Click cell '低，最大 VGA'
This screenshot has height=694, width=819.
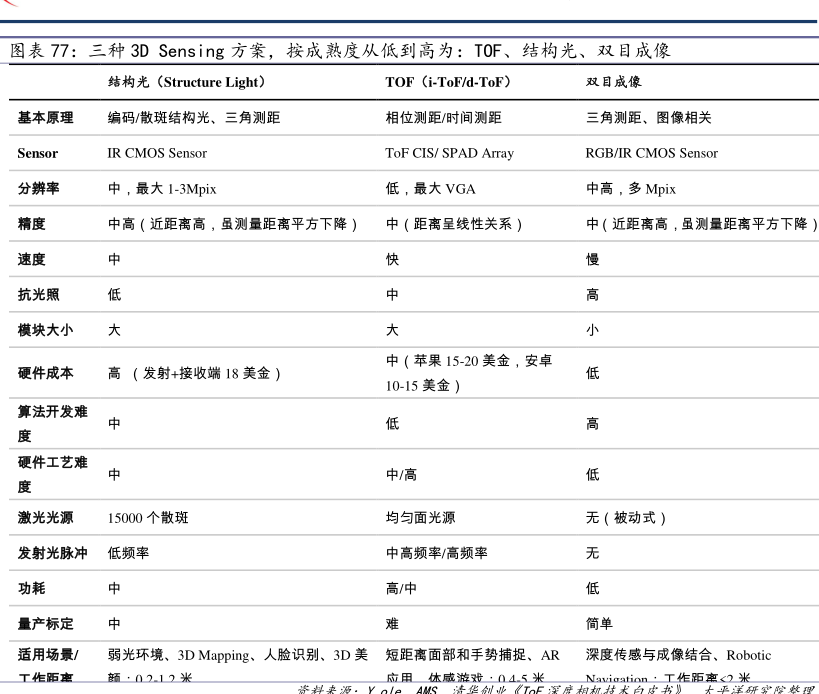pos(430,189)
